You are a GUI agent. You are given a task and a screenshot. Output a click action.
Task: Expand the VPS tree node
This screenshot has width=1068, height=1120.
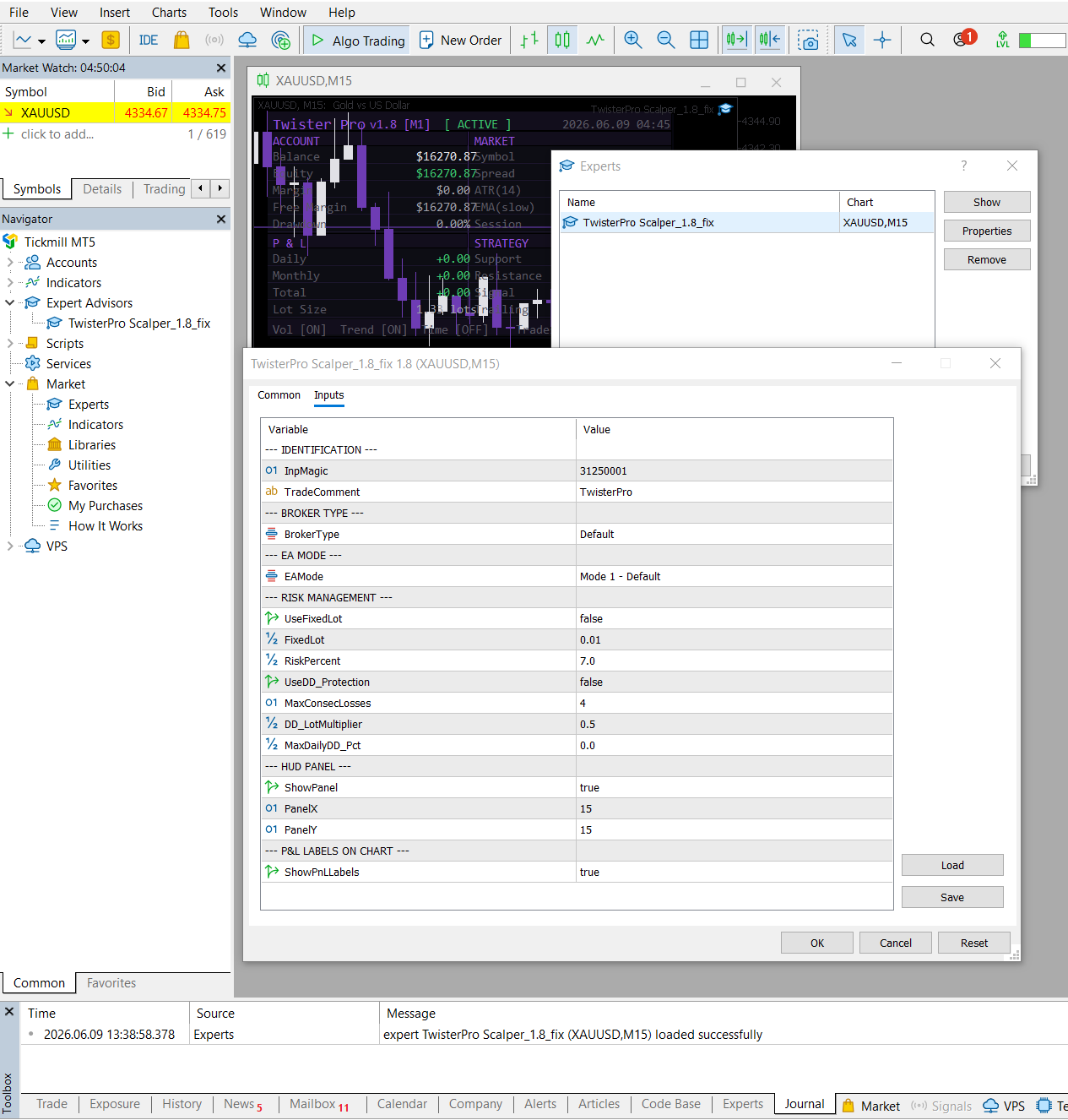click(x=10, y=546)
